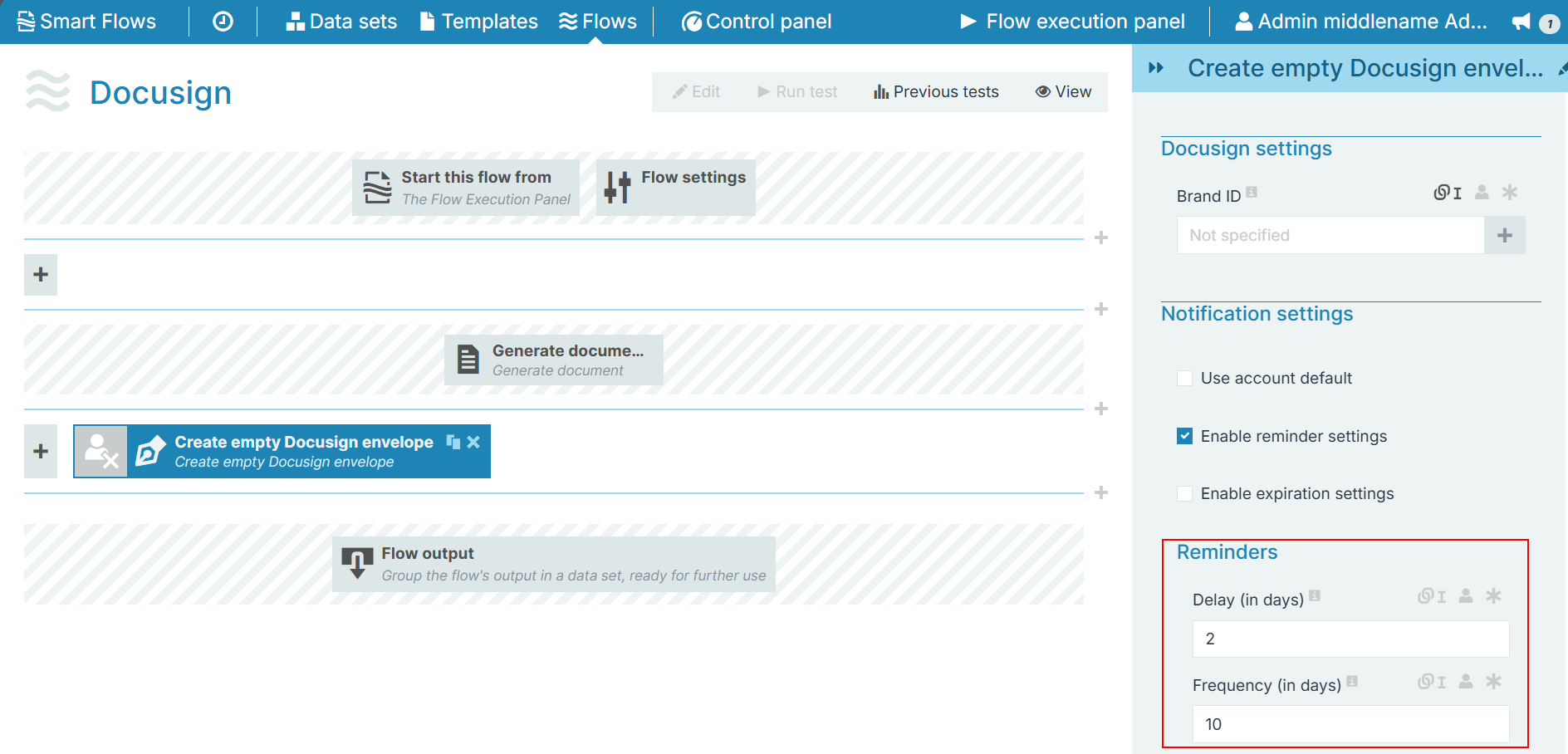Open the announcements megaphone icon
The width and height of the screenshot is (1568, 754).
[x=1521, y=22]
